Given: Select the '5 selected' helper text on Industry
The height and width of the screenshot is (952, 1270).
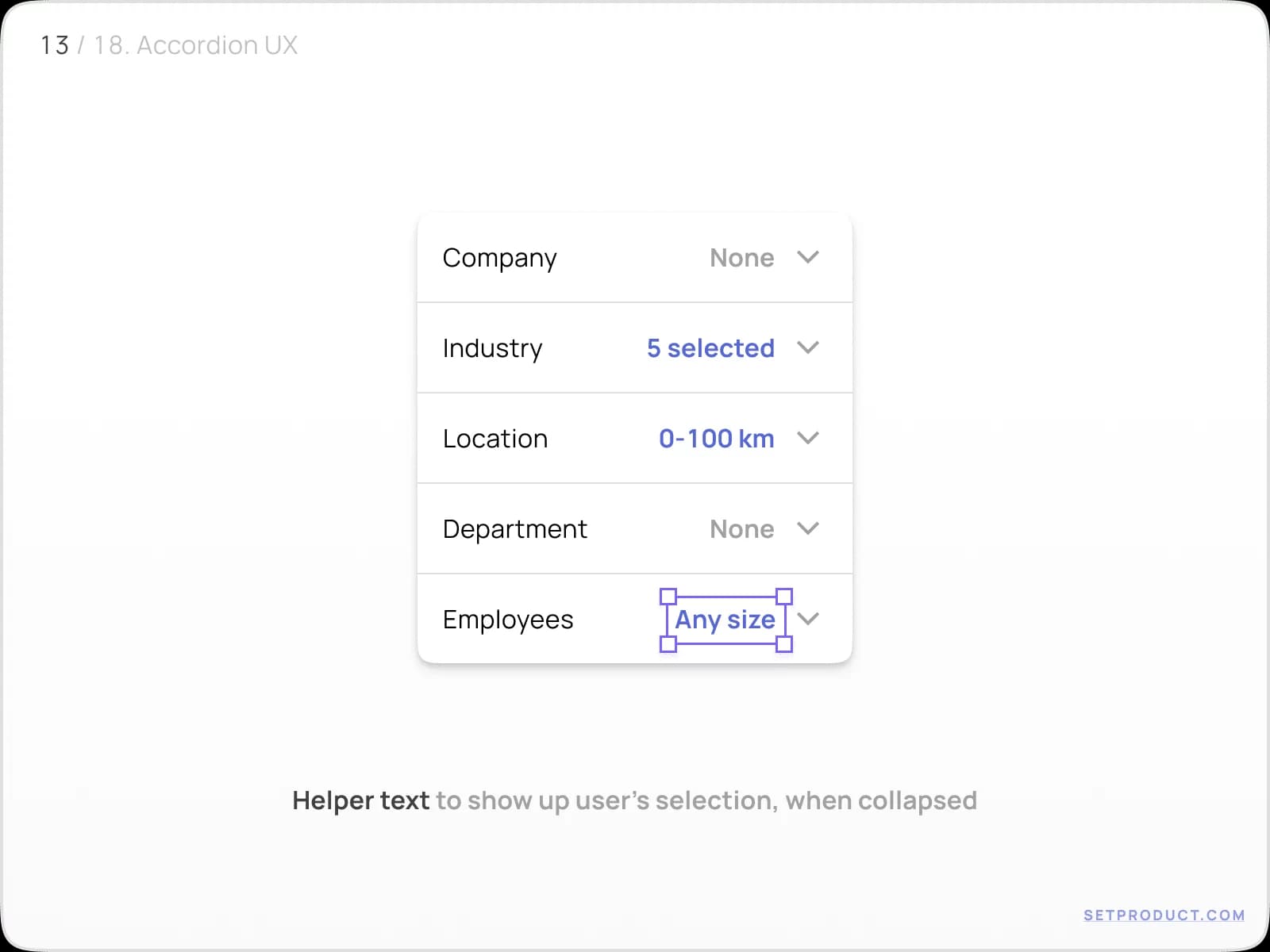Looking at the screenshot, I should 710,347.
